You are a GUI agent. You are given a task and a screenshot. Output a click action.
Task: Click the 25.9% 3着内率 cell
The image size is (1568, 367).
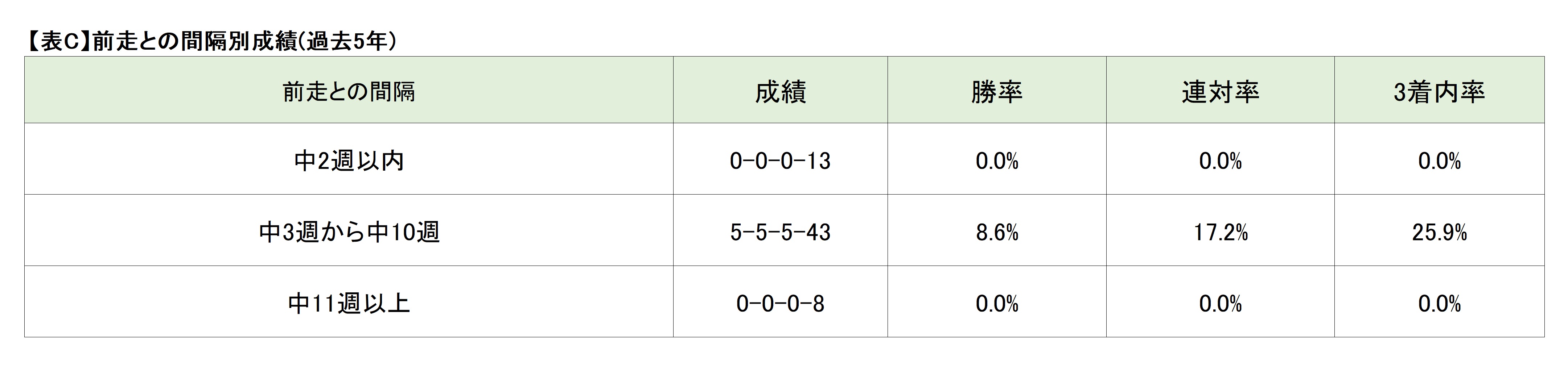coord(1439,232)
